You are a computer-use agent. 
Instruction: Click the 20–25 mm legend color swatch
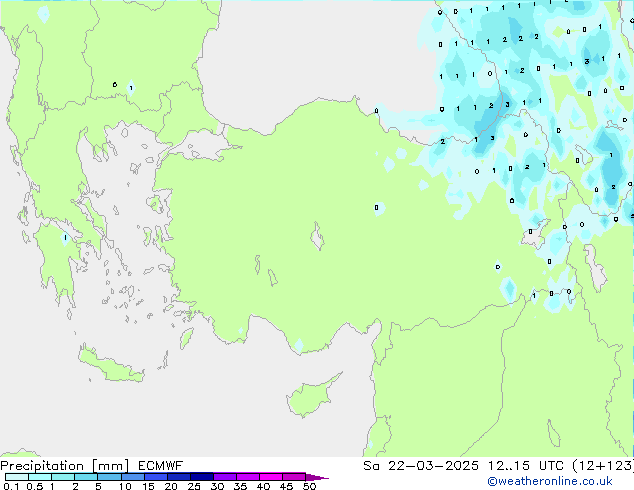click(x=178, y=477)
